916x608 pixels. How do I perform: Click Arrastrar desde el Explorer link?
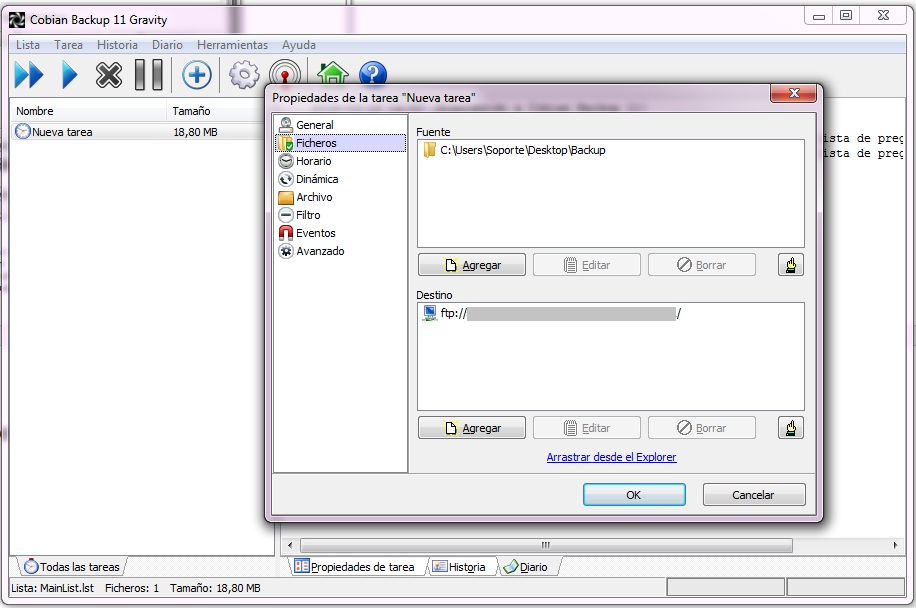tap(611, 457)
